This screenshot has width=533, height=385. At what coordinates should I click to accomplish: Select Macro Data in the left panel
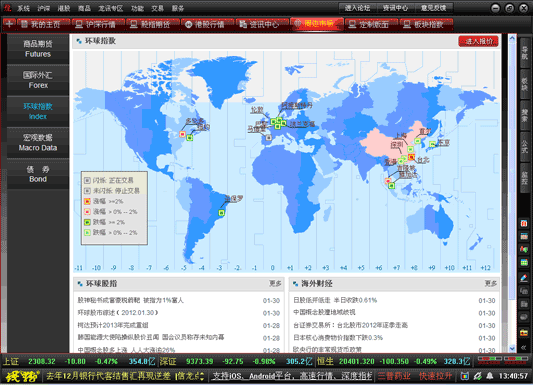tap(38, 143)
